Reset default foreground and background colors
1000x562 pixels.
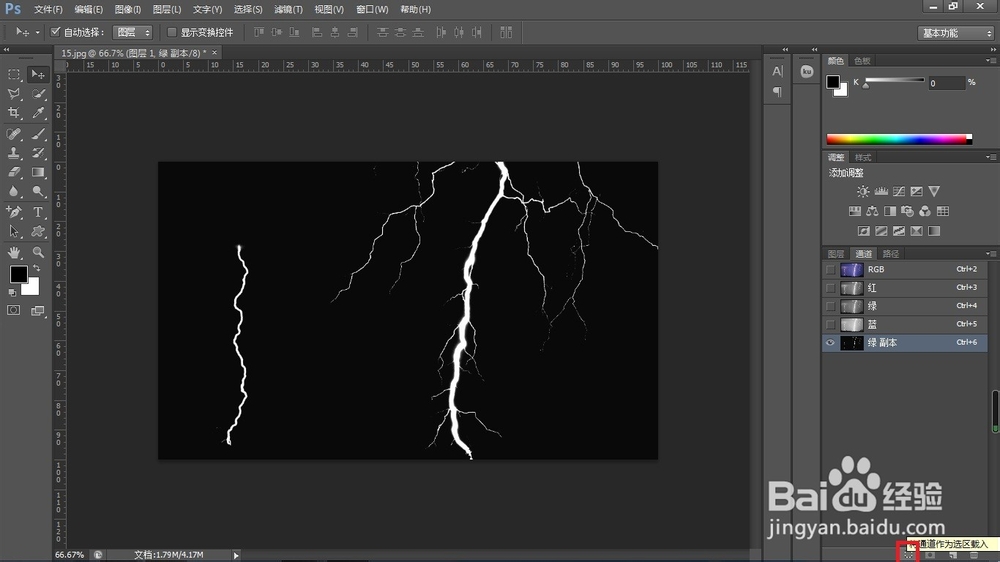pyautogui.click(x=12, y=293)
